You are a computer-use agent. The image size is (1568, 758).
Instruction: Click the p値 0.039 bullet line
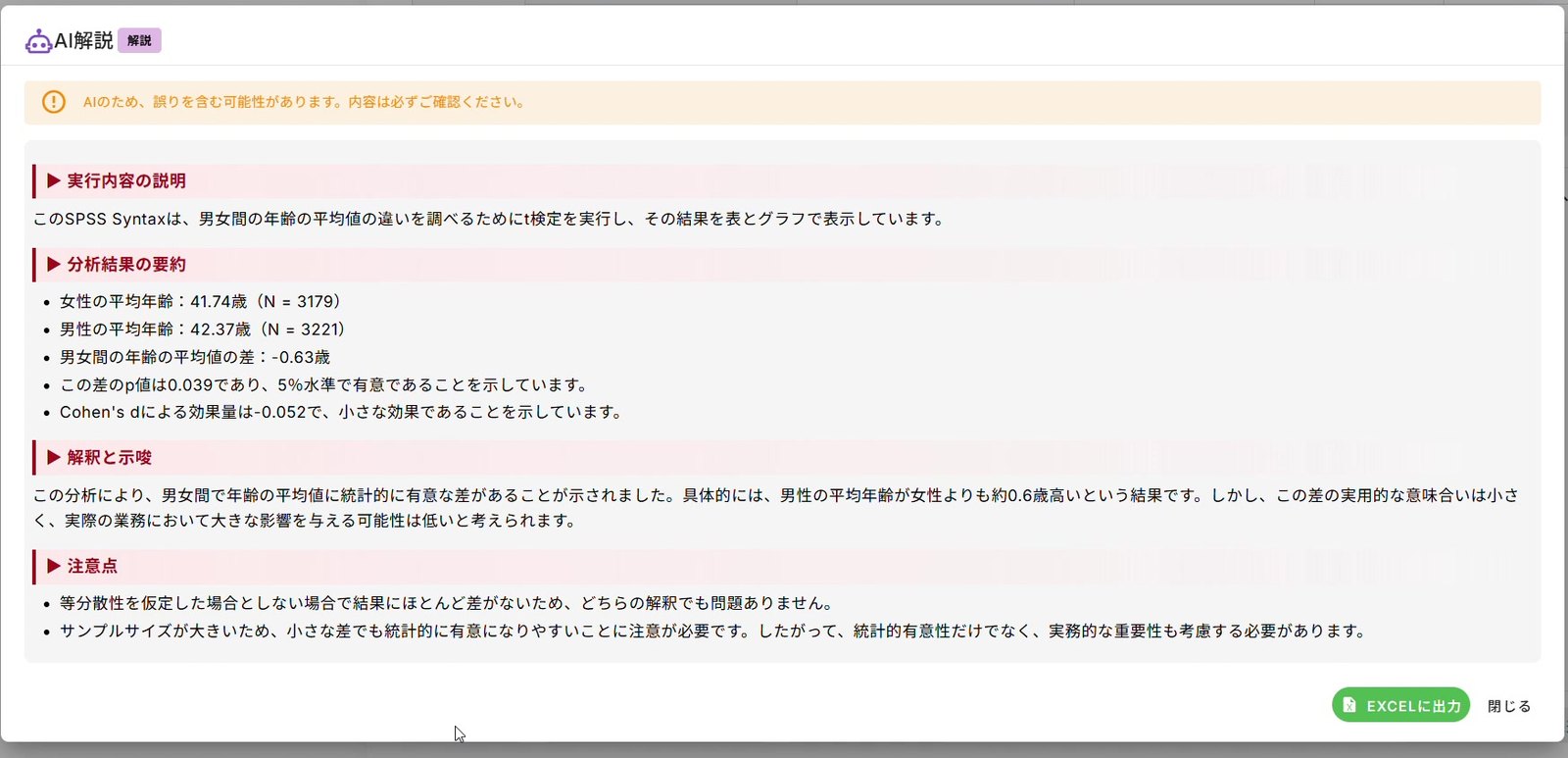pos(325,384)
